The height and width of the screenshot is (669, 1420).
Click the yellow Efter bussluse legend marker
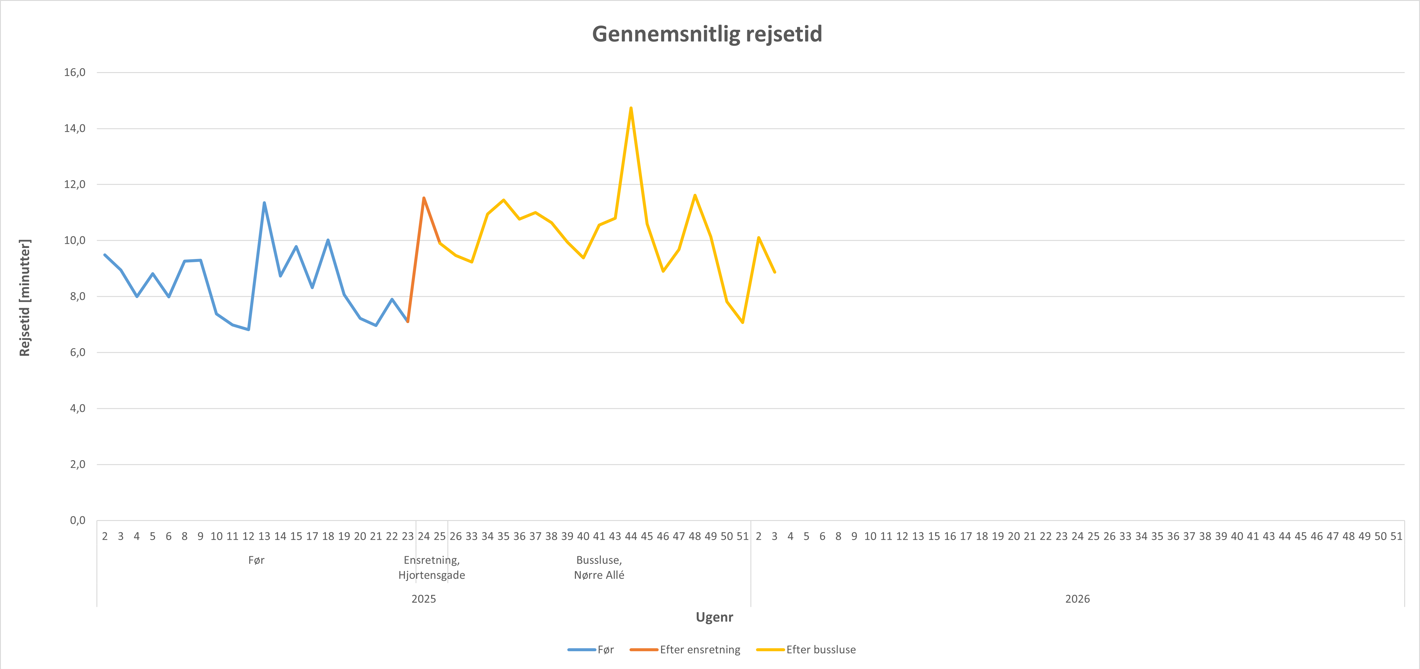pyautogui.click(x=770, y=650)
